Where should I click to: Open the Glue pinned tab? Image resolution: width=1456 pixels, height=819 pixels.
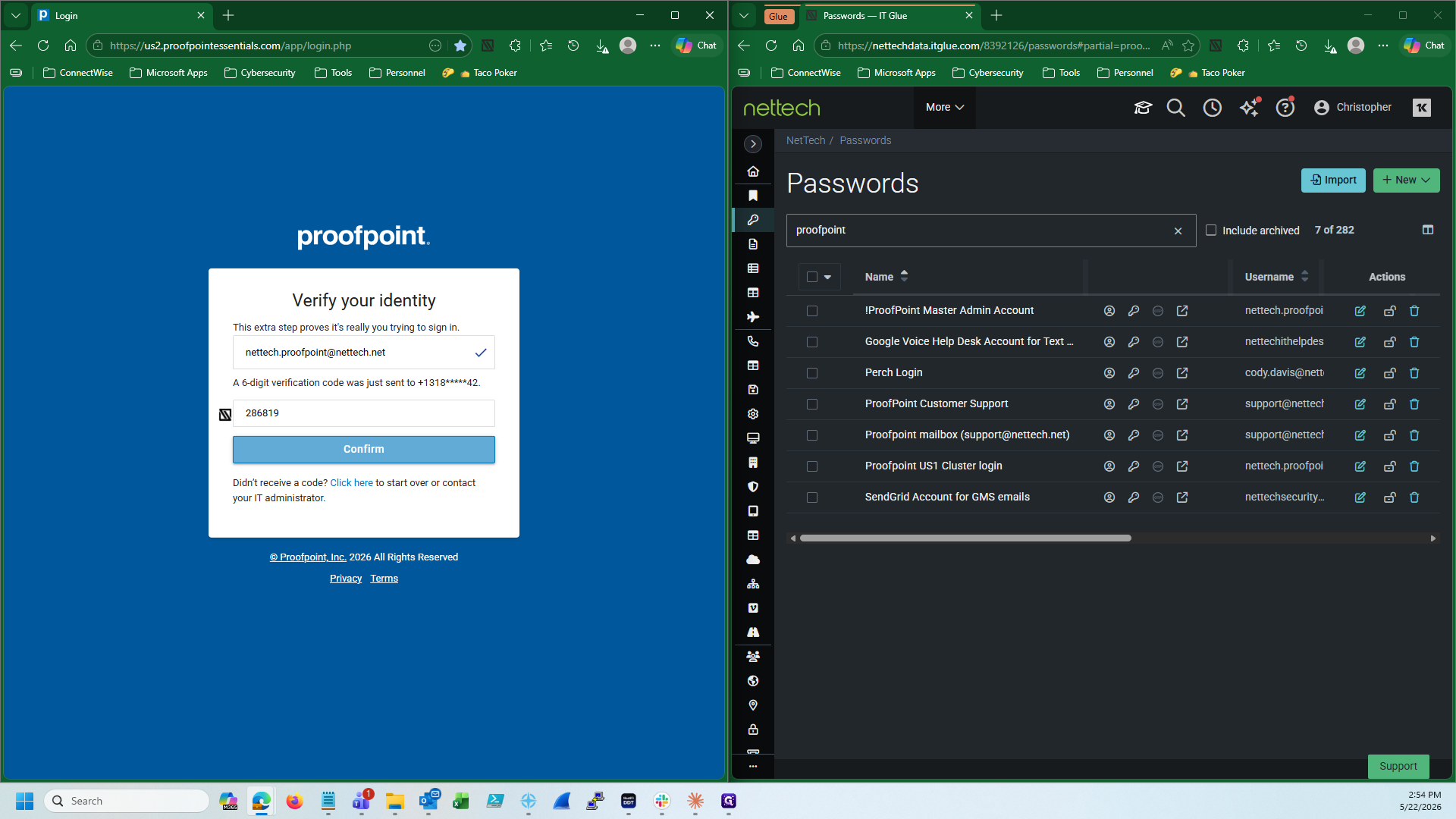click(x=778, y=17)
